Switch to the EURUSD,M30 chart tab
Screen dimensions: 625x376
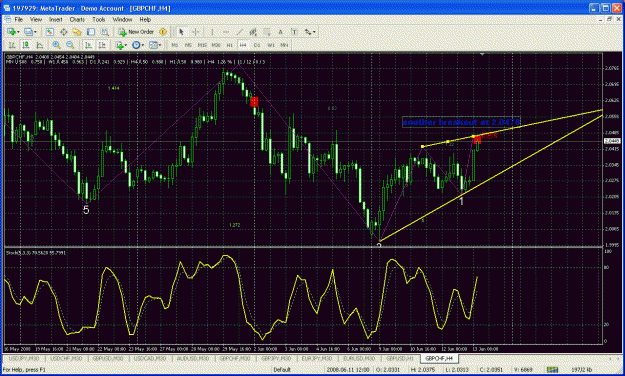click(x=360, y=358)
